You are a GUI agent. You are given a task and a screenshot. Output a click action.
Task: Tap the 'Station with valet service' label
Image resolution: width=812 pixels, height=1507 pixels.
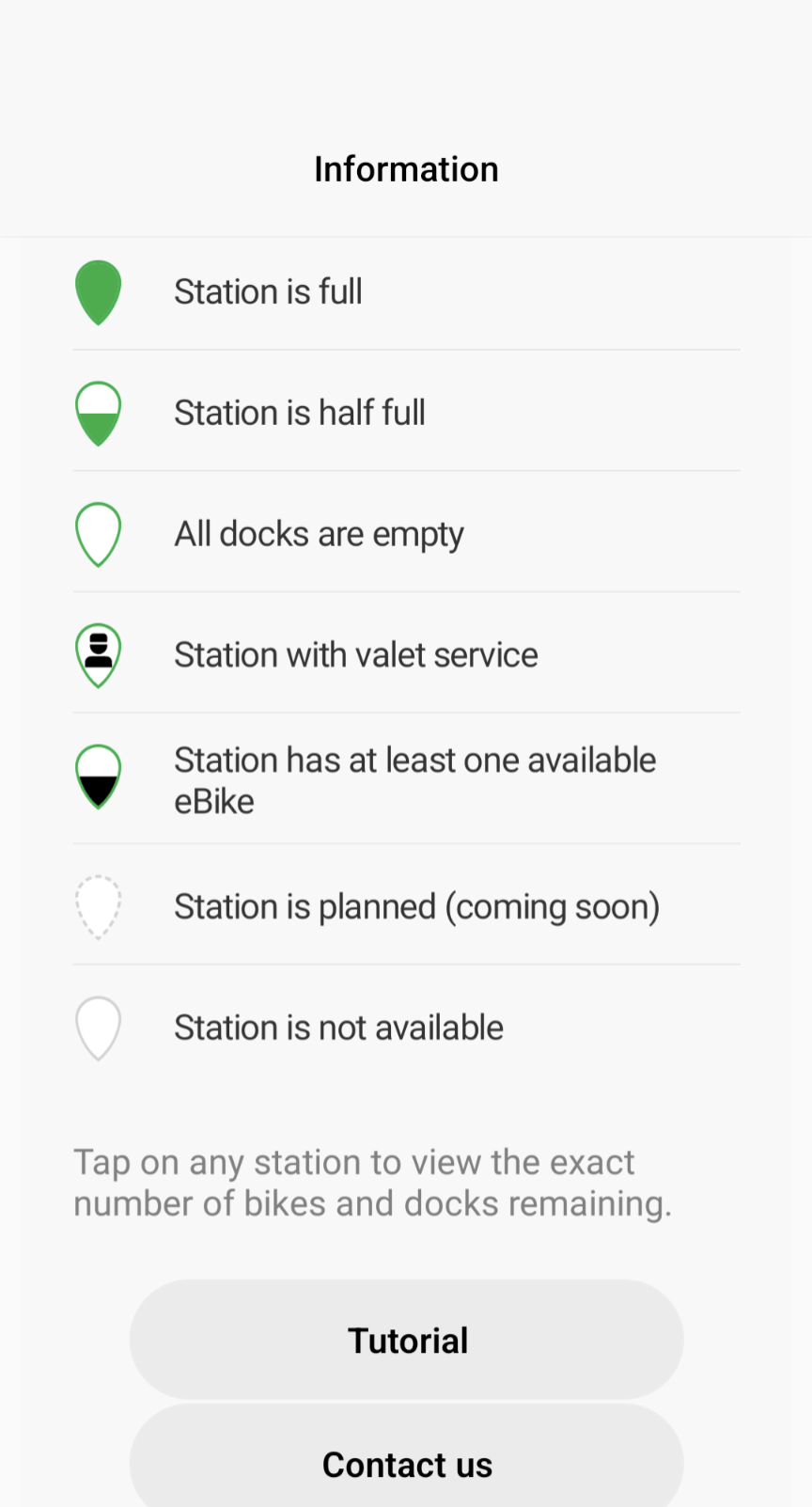(356, 655)
